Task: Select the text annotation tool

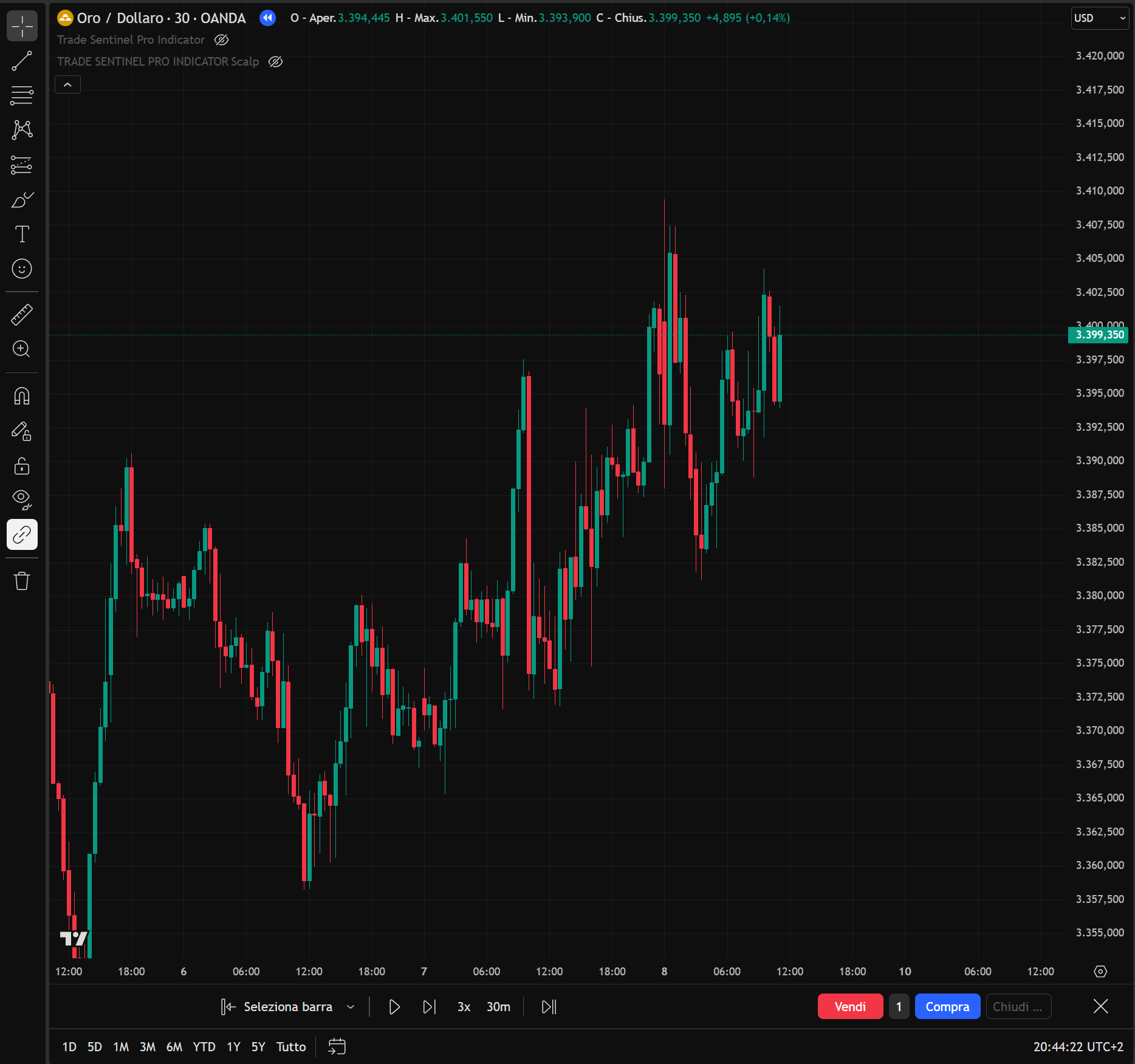Action: 22,235
